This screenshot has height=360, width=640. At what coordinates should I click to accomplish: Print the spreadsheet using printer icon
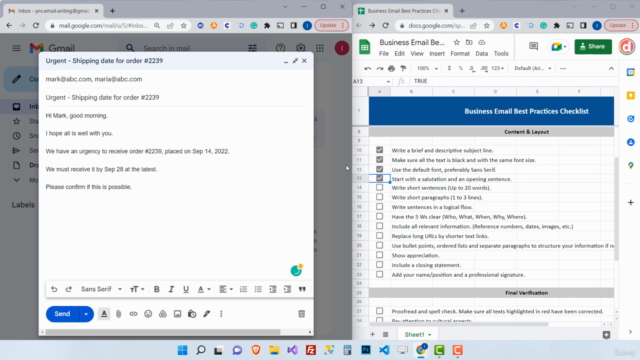pyautogui.click(x=391, y=69)
